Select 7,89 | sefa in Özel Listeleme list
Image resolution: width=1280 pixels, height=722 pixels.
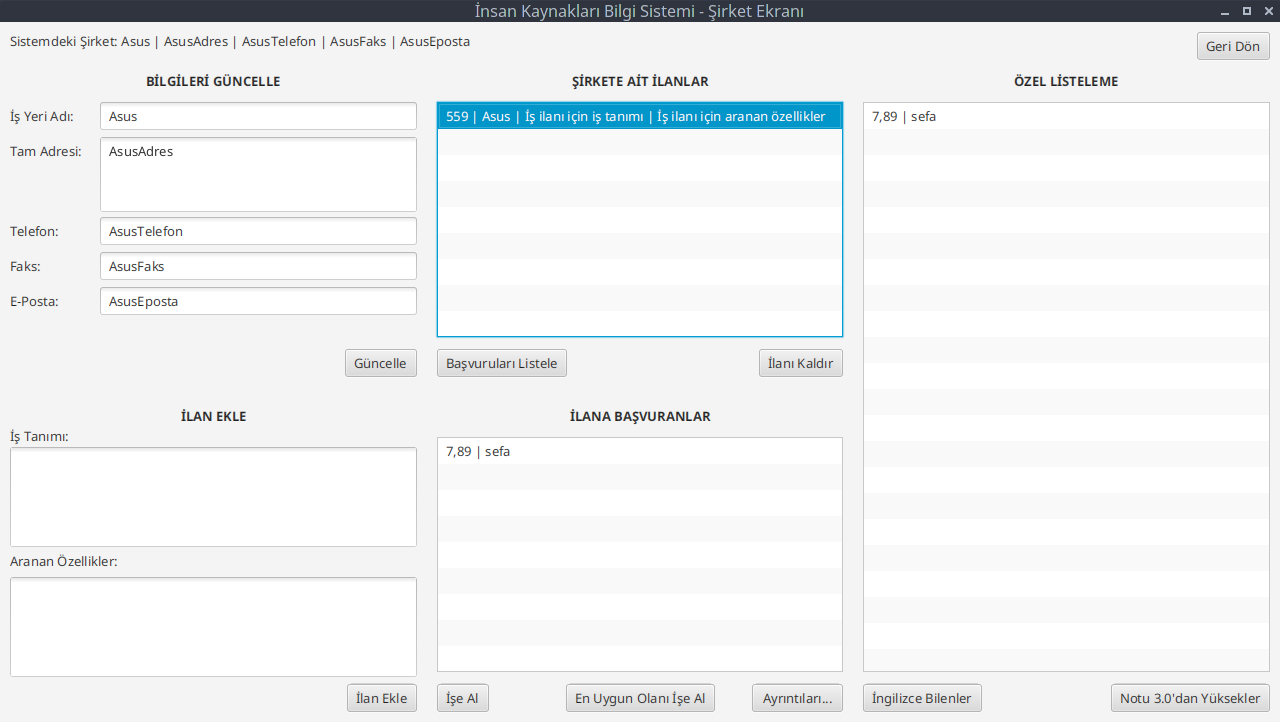tap(1066, 116)
